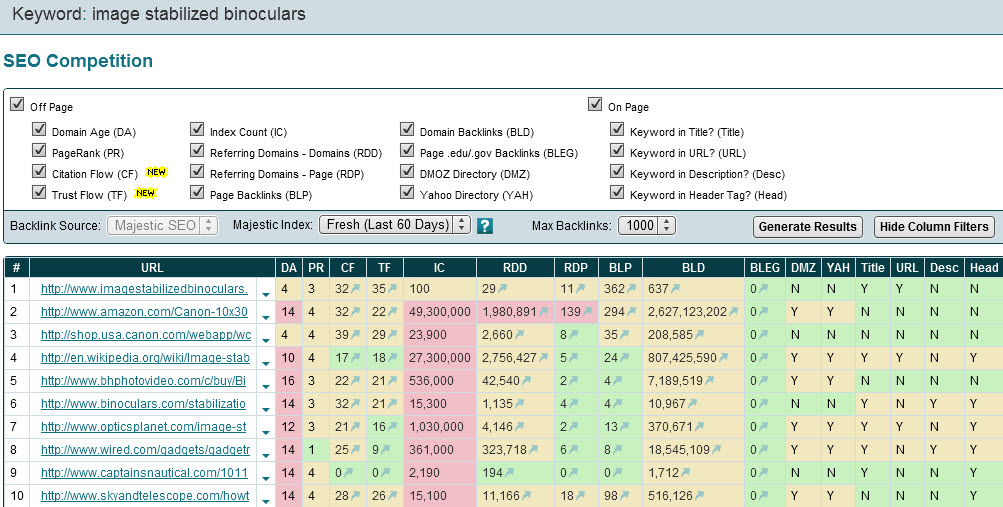Image resolution: width=1003 pixels, height=507 pixels.
Task: Uncheck DMOZ Directory (DMZ) checkbox
Action: coord(407,171)
